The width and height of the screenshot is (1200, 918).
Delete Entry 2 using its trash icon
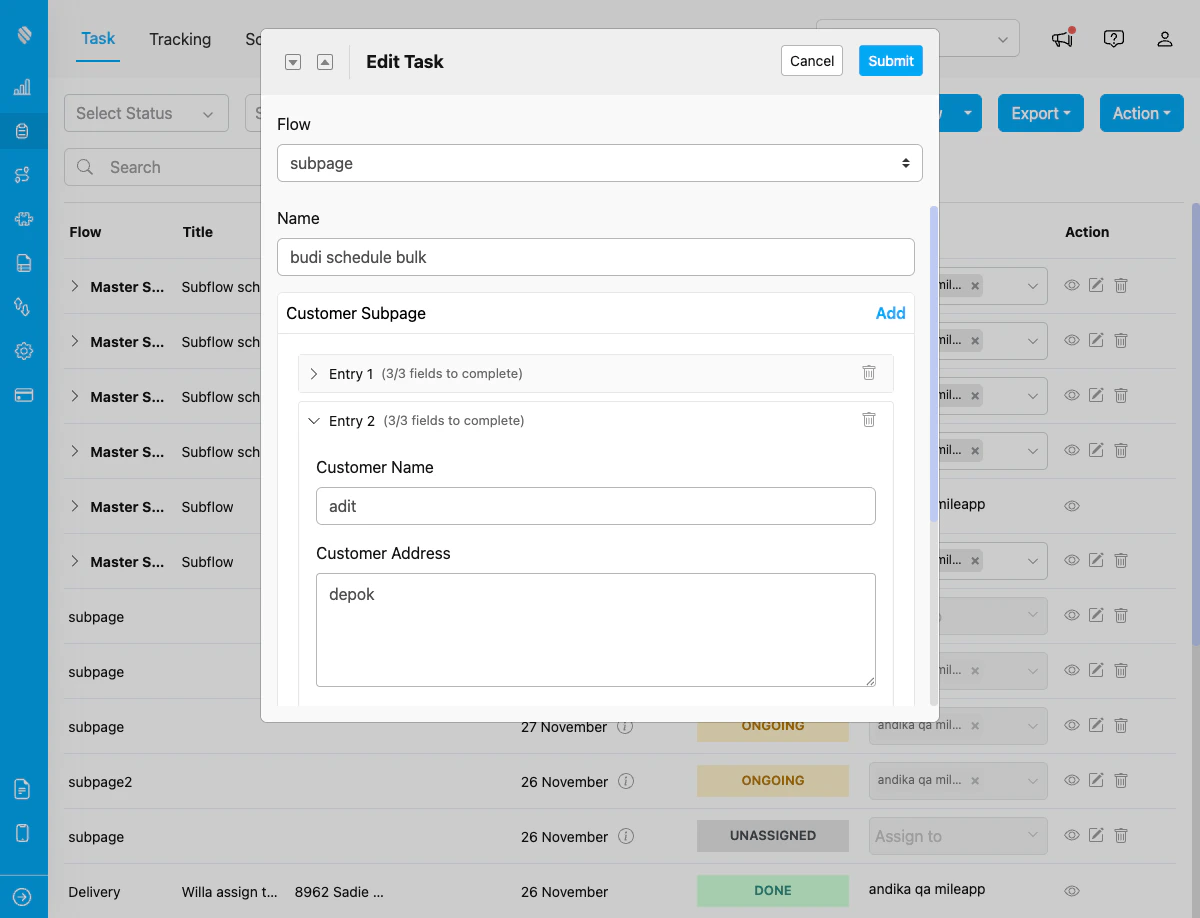(868, 420)
